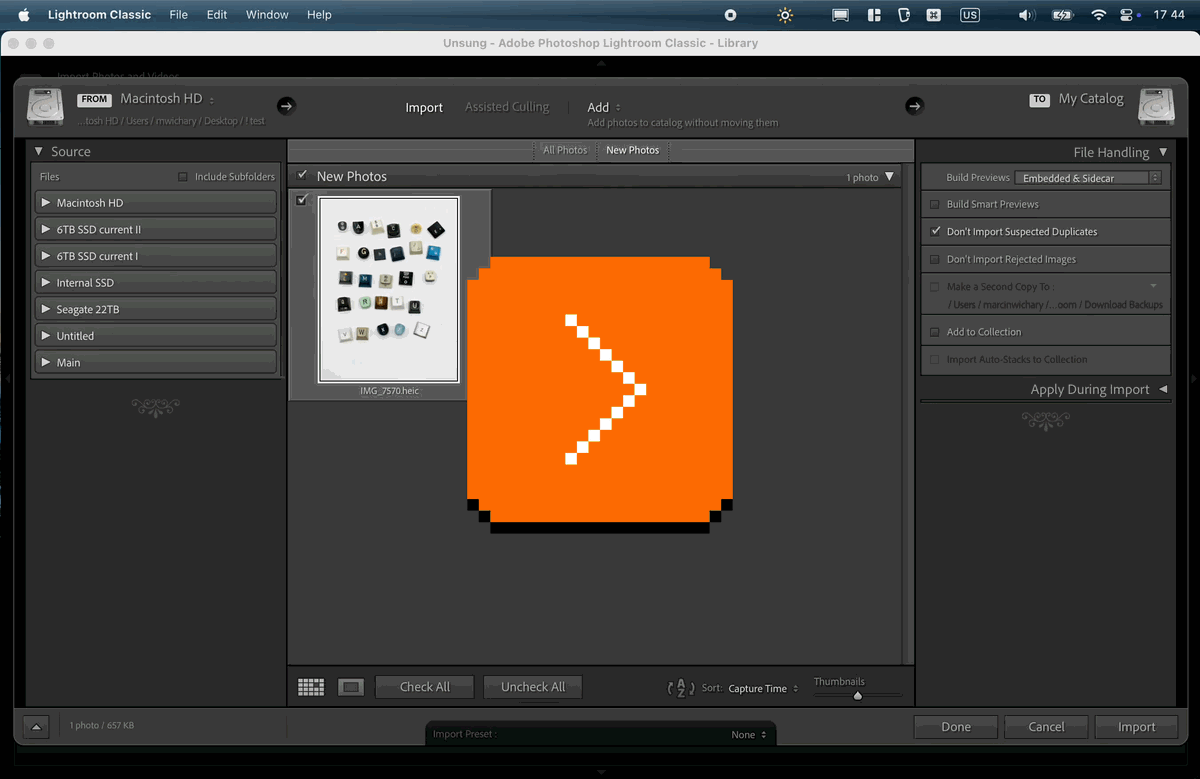This screenshot has height=779, width=1200.
Task: Click the up-triangle minimize dialog icon
Action: 36,727
